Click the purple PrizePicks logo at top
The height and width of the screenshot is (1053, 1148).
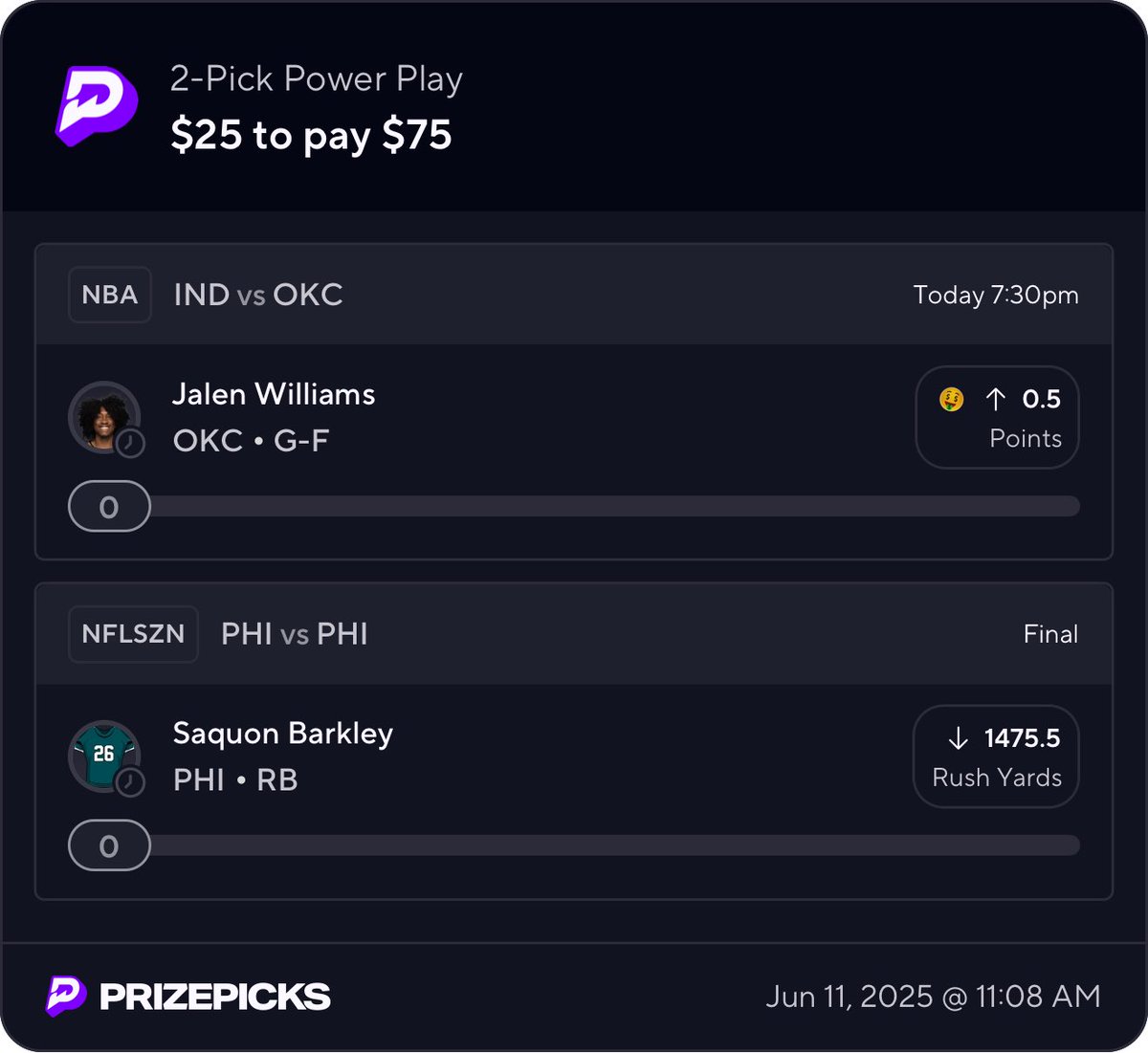tap(97, 105)
